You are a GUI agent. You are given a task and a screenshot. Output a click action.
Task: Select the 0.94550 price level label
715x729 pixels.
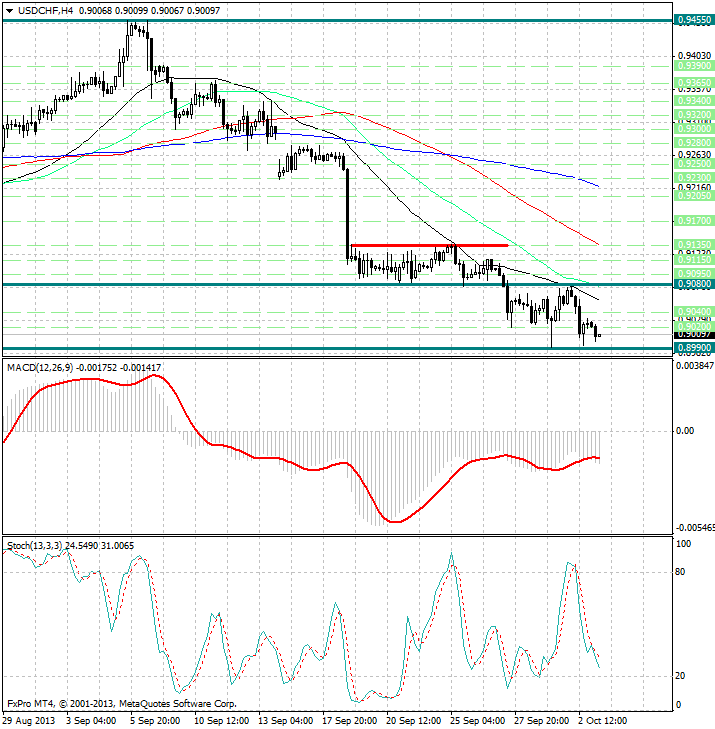tap(694, 20)
